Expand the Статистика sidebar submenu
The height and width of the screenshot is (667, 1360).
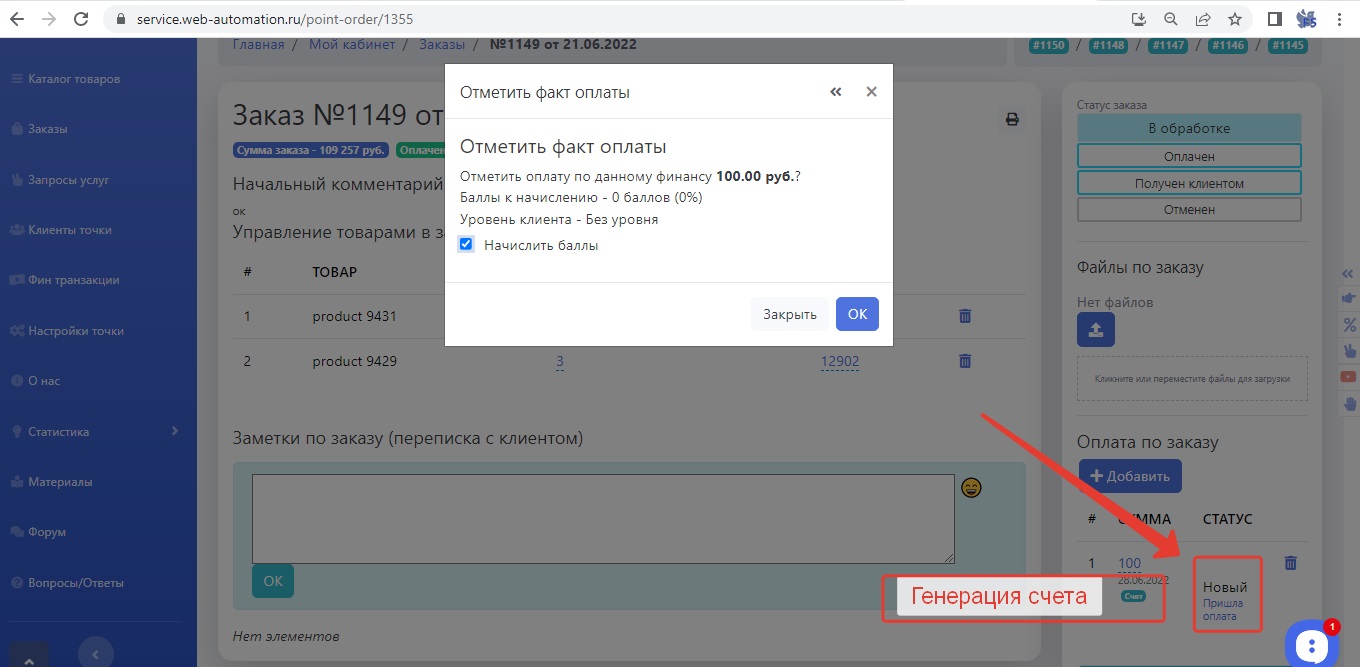click(x=174, y=431)
